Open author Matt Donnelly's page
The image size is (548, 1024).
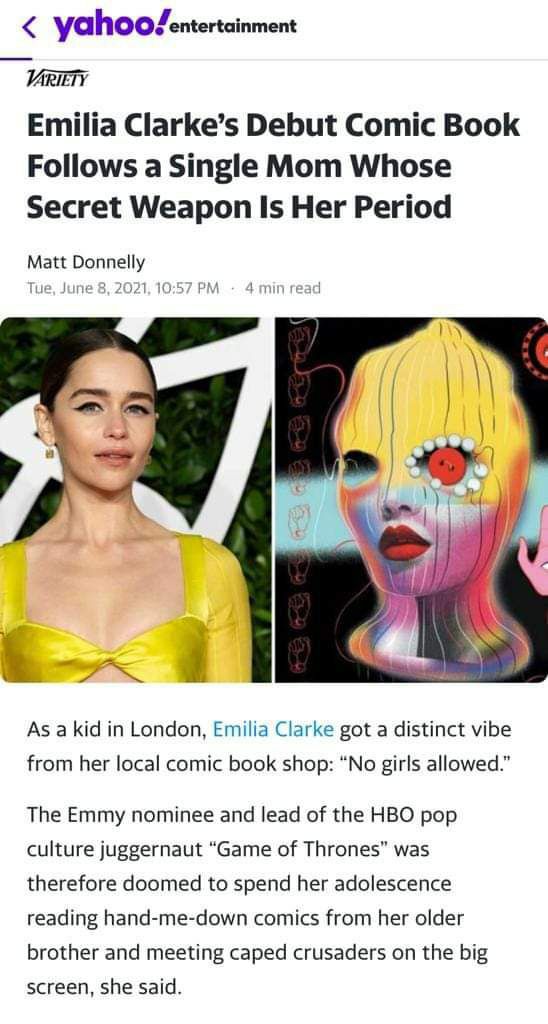pyautogui.click(x=86, y=262)
